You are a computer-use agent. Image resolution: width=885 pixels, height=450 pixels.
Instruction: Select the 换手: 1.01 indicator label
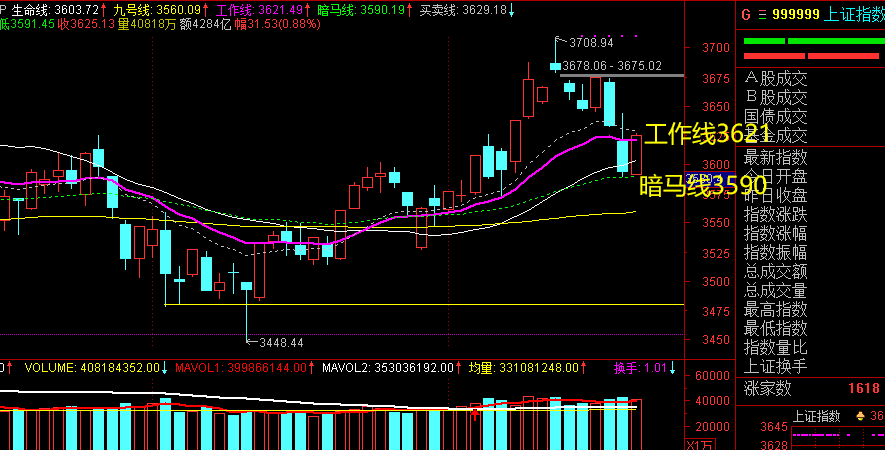click(641, 368)
